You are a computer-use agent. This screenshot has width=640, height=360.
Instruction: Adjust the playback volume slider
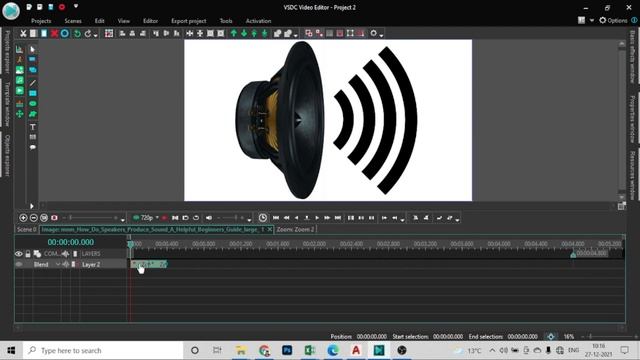tap(231, 218)
